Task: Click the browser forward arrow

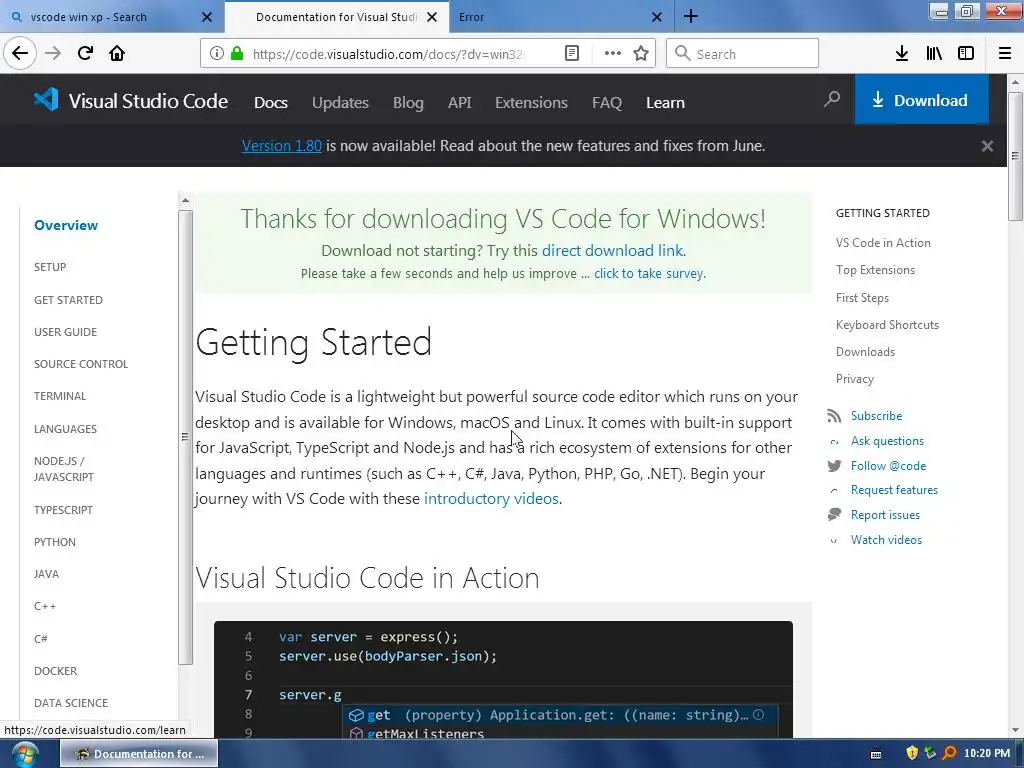Action: click(53, 53)
